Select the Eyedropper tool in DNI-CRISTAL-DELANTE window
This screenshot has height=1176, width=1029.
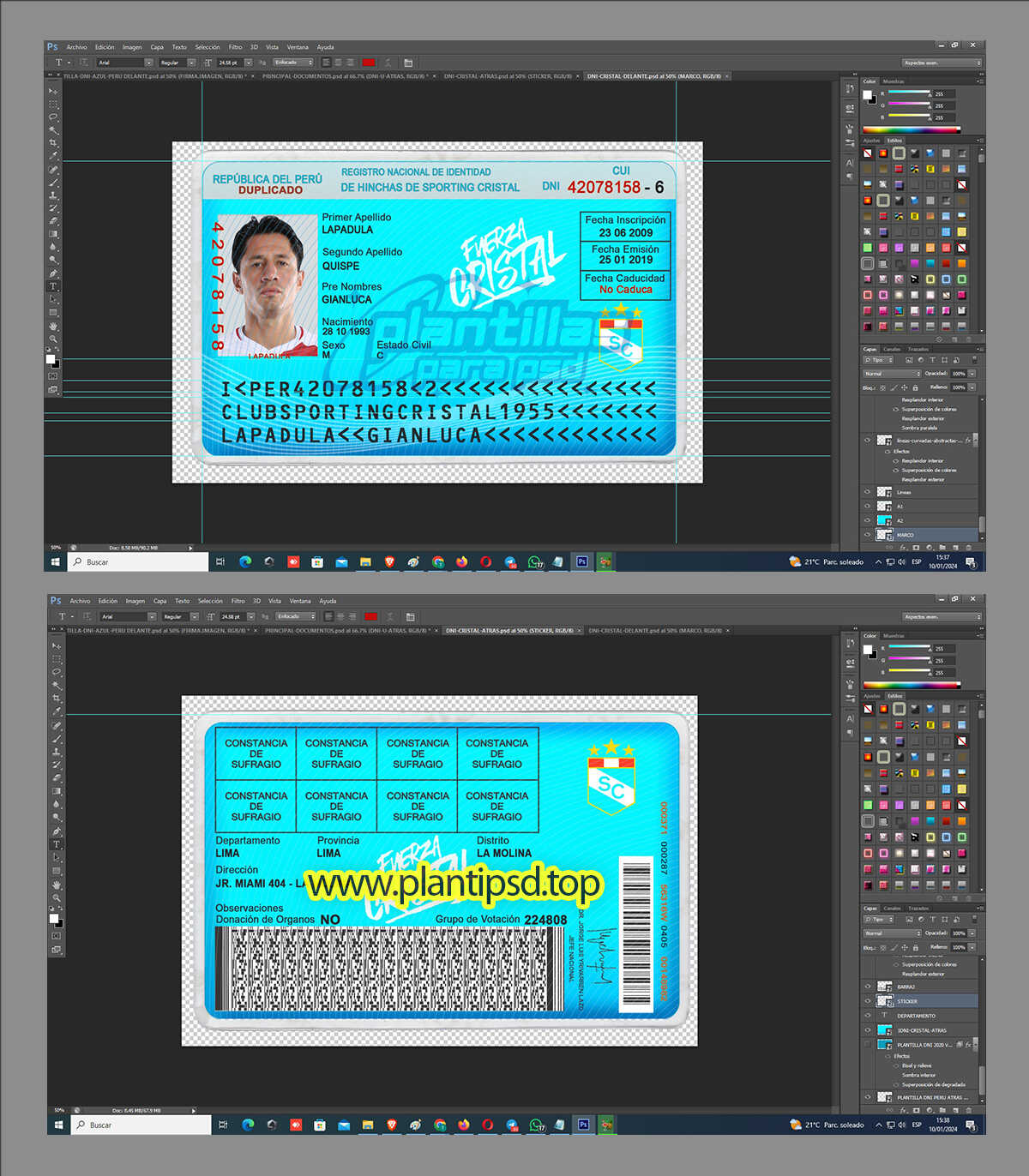[x=53, y=156]
